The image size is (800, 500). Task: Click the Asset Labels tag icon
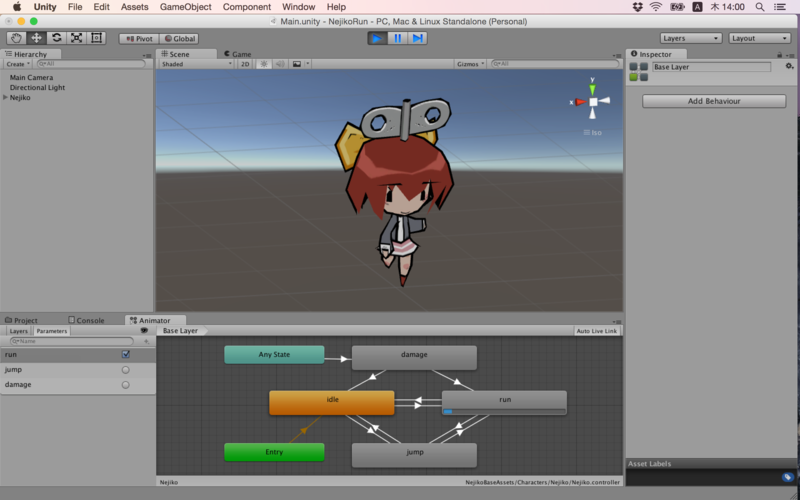pyautogui.click(x=787, y=477)
